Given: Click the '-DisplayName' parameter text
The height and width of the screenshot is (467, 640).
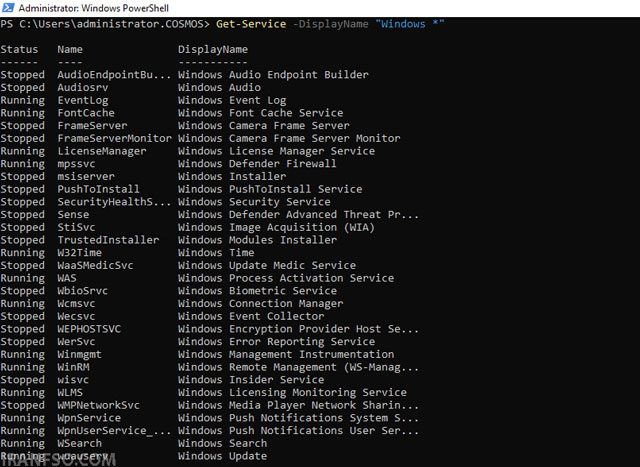Looking at the screenshot, I should [331, 24].
